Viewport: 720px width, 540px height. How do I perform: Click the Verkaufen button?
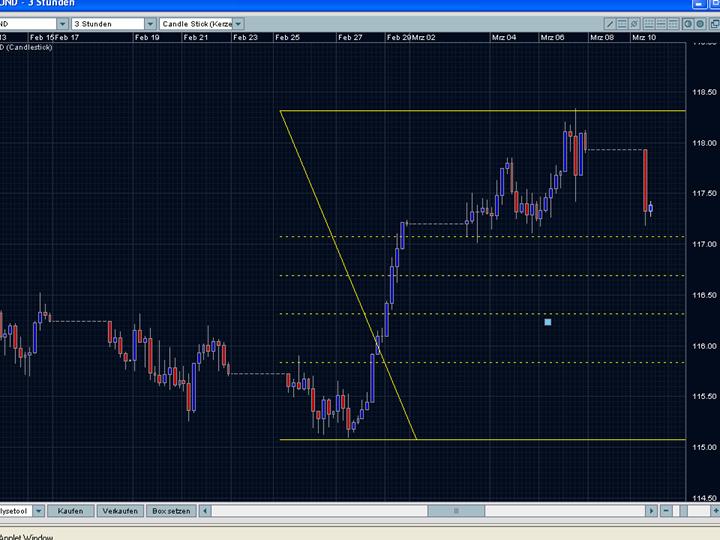(119, 511)
